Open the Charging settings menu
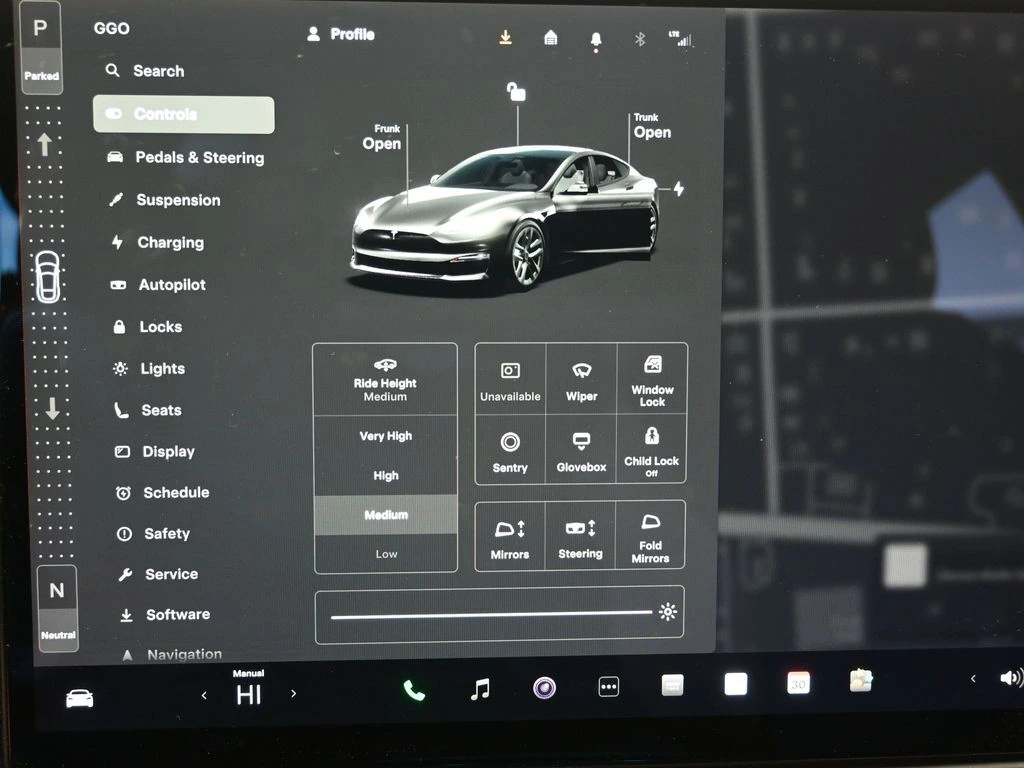The height and width of the screenshot is (768, 1024). pos(170,243)
